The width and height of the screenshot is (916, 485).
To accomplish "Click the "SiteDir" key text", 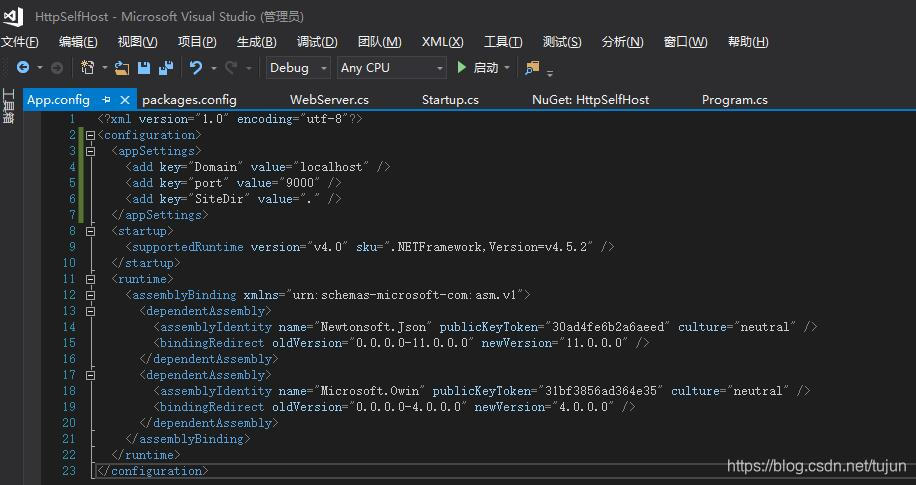I will 219,199.
